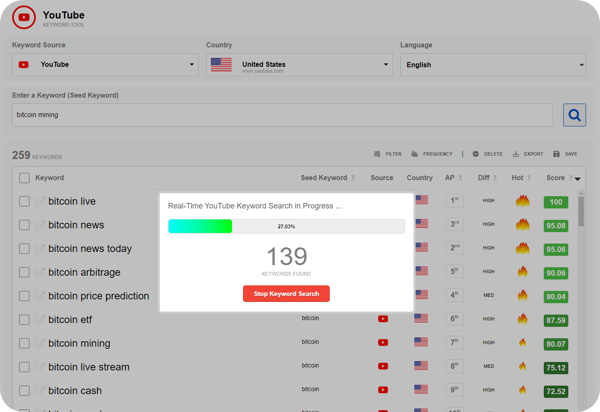This screenshot has width=600, height=412.
Task: Check the bitcoin mining row checkbox
Action: click(24, 344)
